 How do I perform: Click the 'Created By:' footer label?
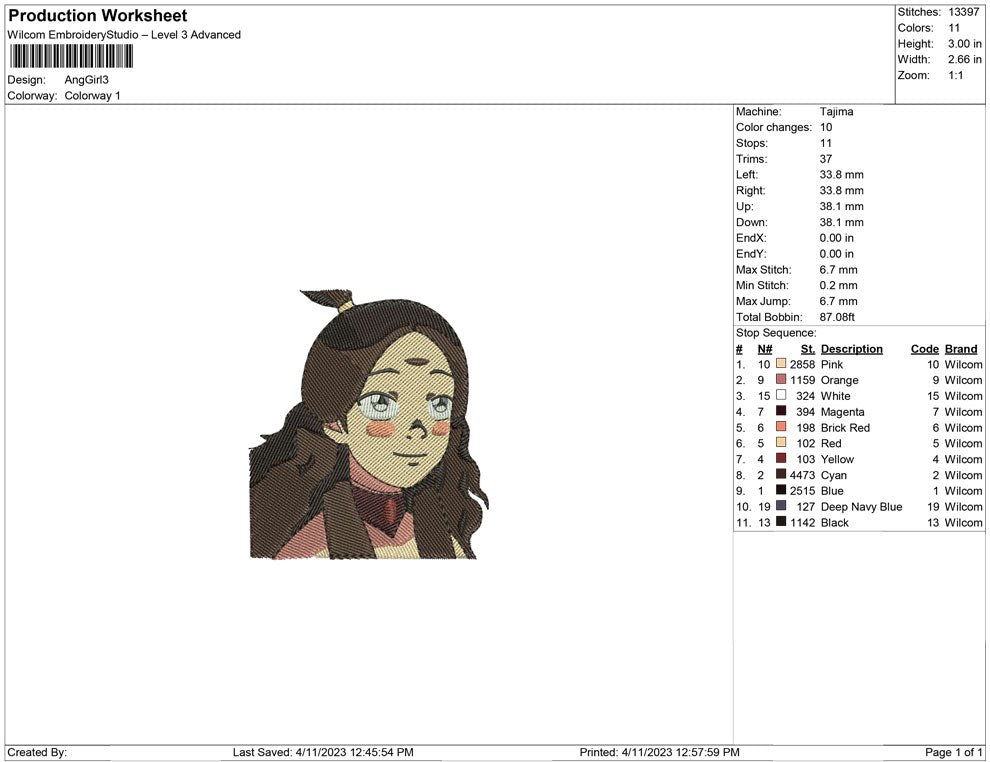click(x=37, y=752)
